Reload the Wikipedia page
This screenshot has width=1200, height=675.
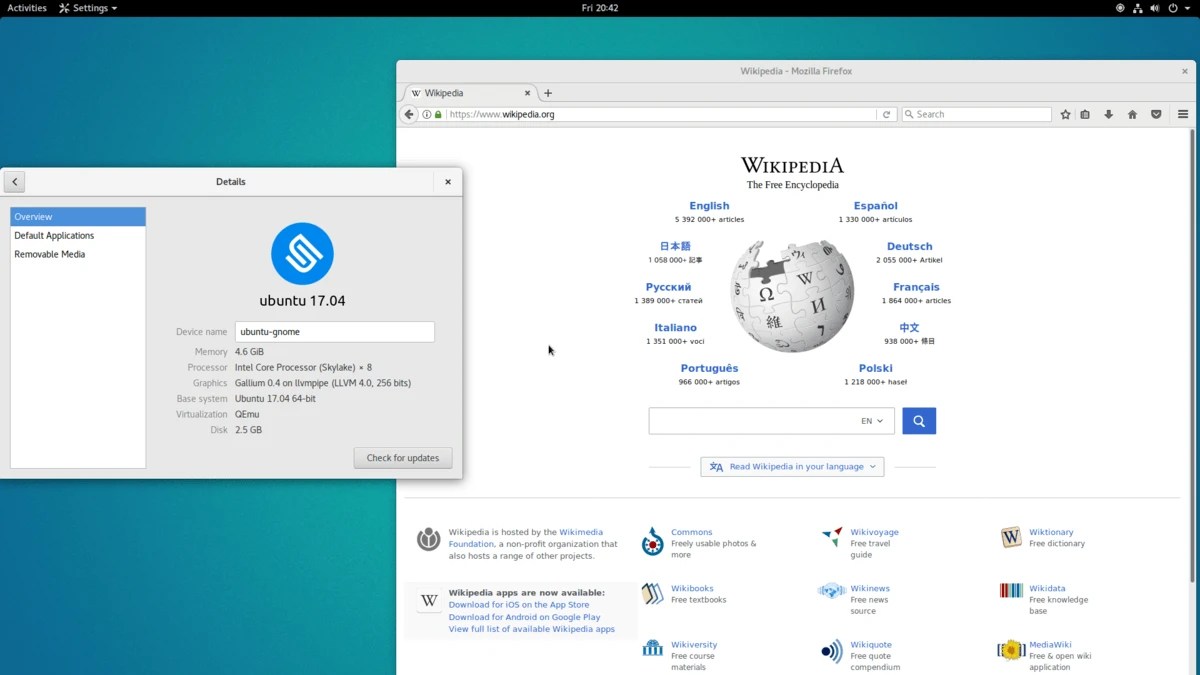[887, 114]
